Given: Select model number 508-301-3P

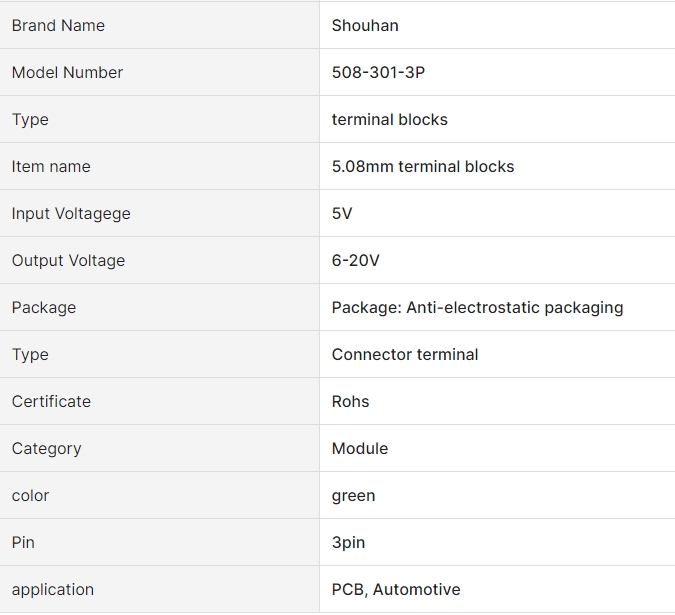Looking at the screenshot, I should (x=378, y=72).
